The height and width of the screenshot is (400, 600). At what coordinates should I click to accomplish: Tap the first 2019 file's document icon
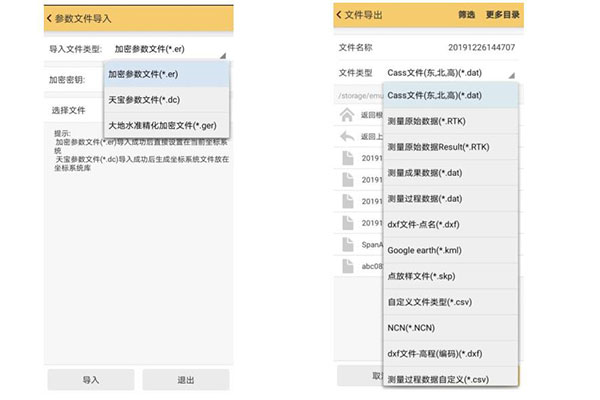pos(345,158)
